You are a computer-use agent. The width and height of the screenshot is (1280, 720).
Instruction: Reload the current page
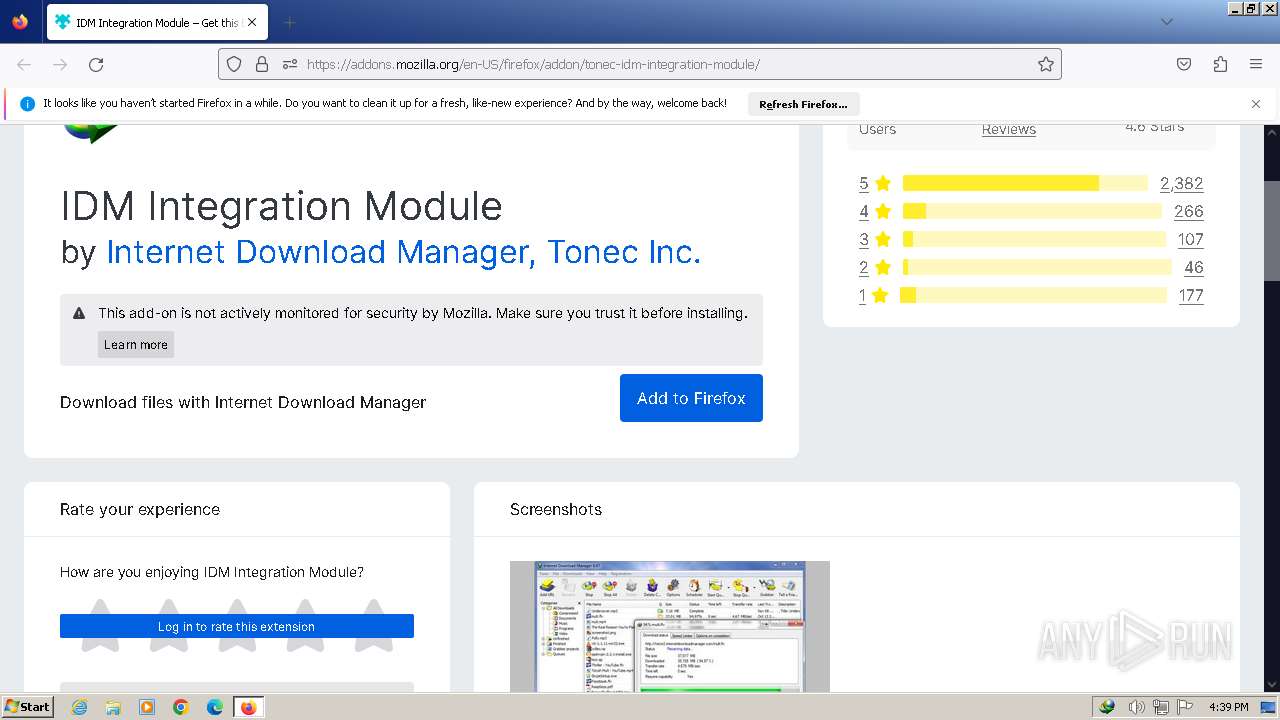point(96,64)
